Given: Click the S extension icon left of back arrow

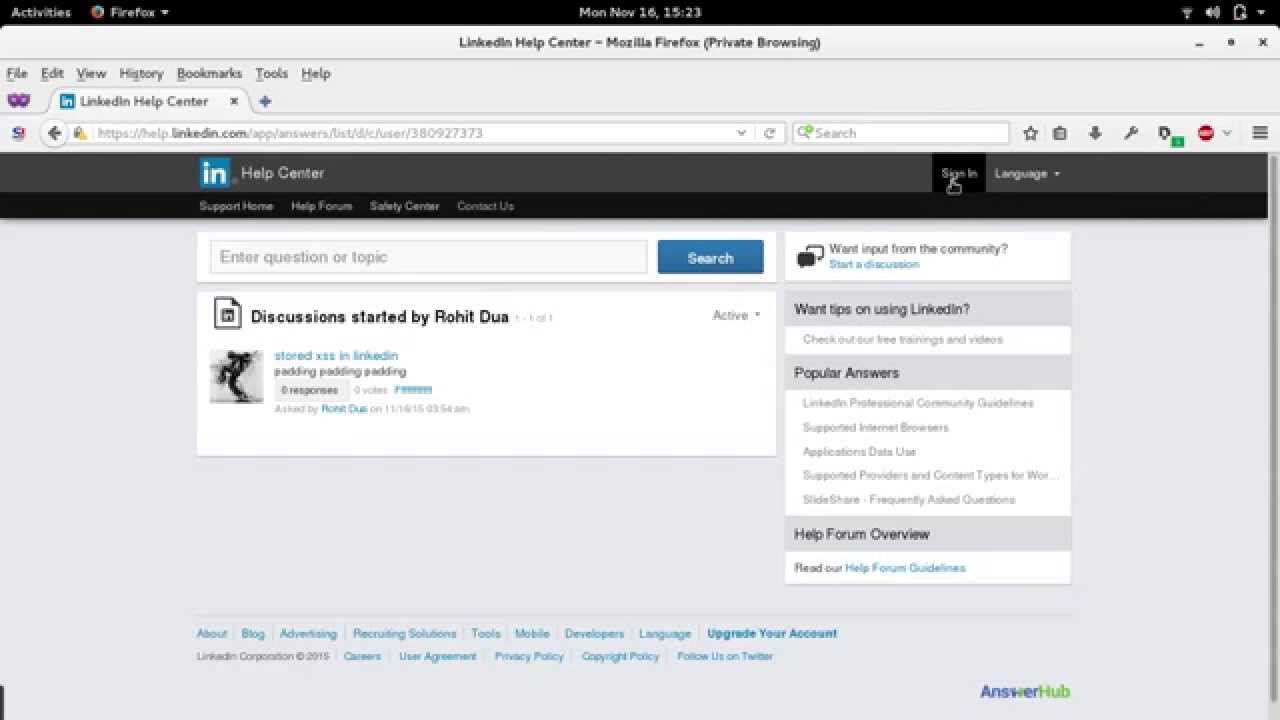Looking at the screenshot, I should (x=18, y=133).
